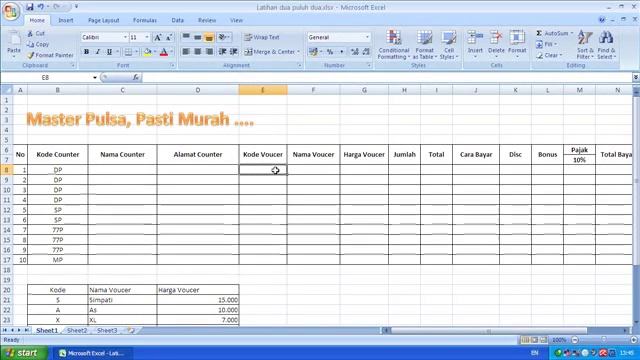Open the Fill dropdown

pos(547,44)
